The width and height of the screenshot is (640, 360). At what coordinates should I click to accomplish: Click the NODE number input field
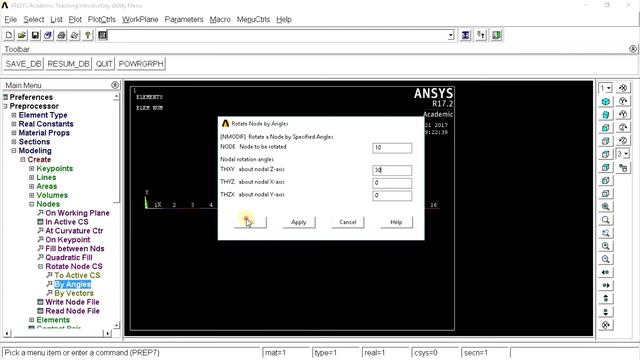point(392,148)
